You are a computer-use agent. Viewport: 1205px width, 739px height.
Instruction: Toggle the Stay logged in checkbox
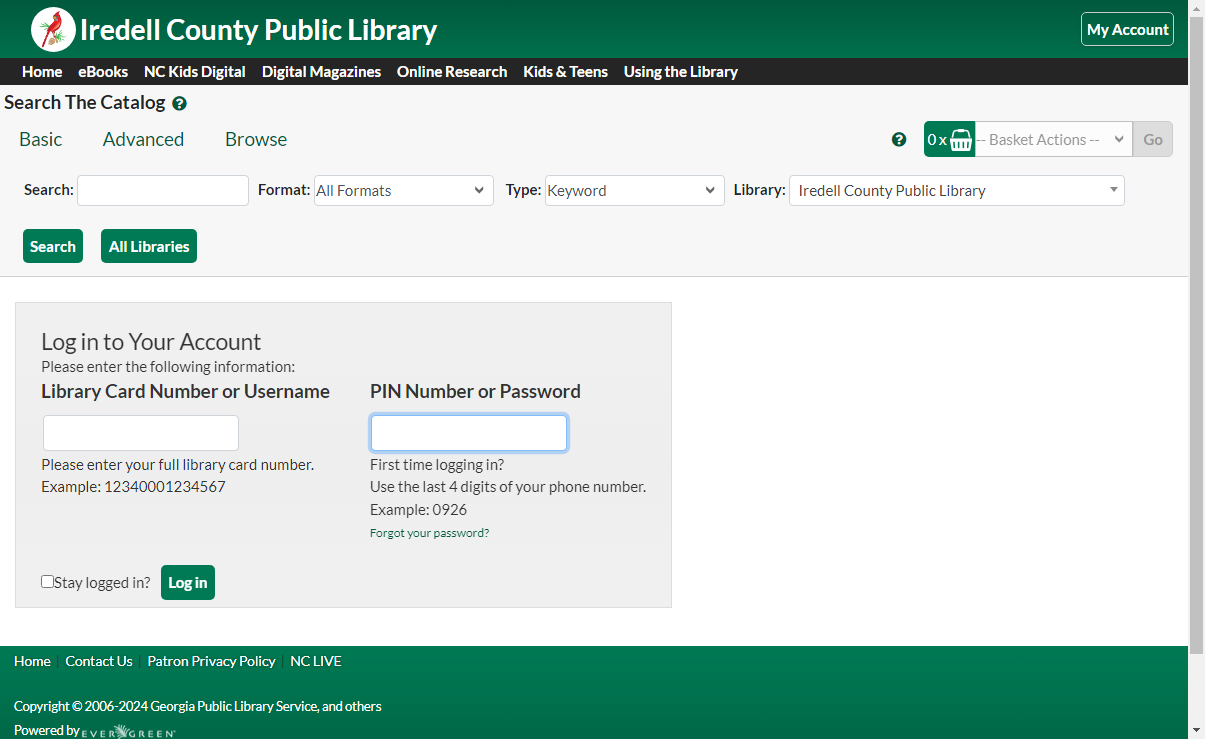47,581
